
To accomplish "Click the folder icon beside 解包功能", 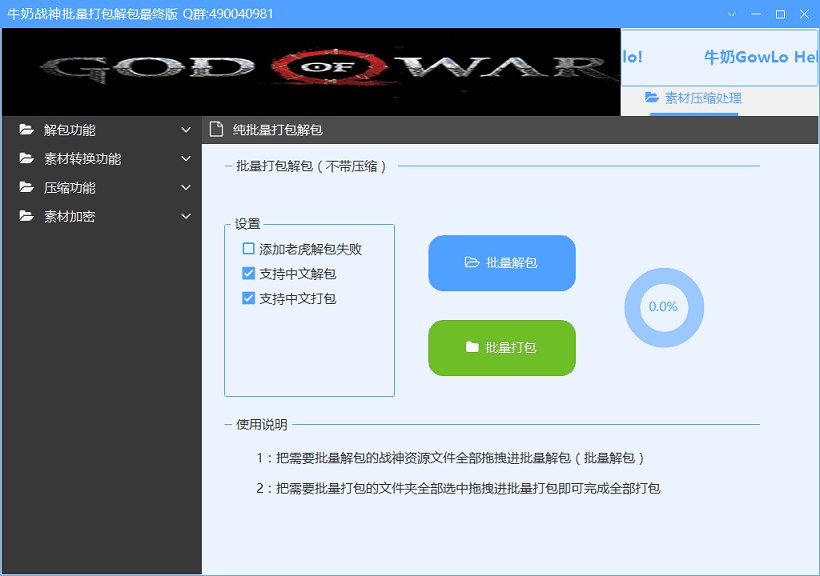I will pyautogui.click(x=26, y=130).
